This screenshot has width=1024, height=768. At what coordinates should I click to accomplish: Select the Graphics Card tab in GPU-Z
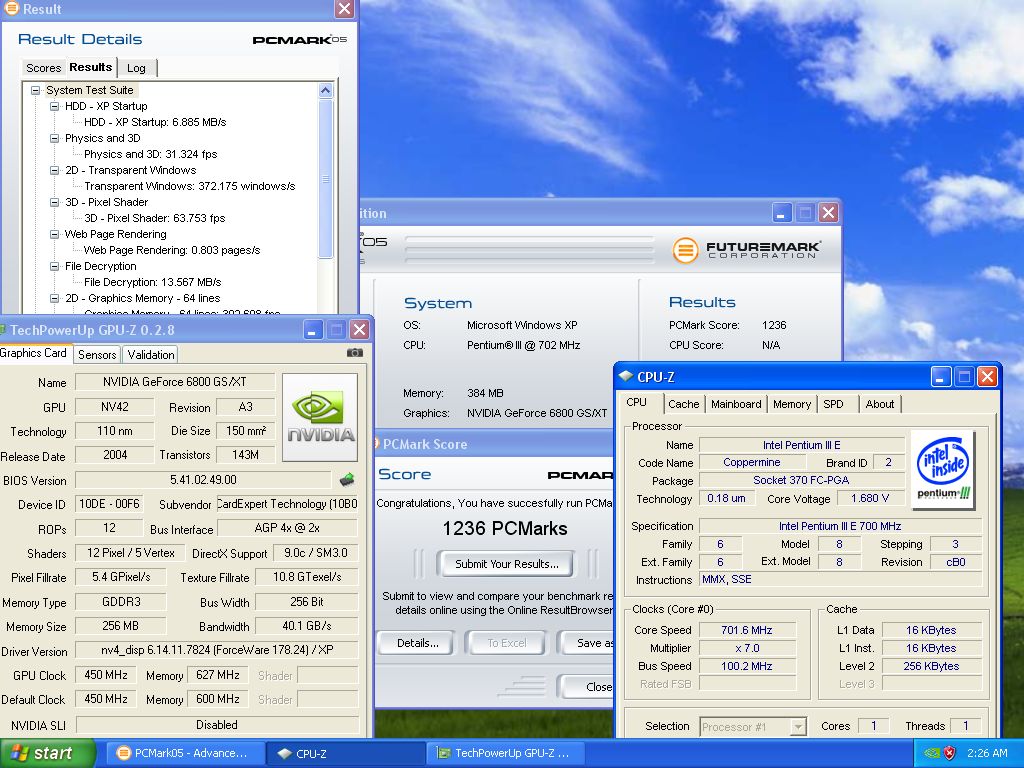34,353
